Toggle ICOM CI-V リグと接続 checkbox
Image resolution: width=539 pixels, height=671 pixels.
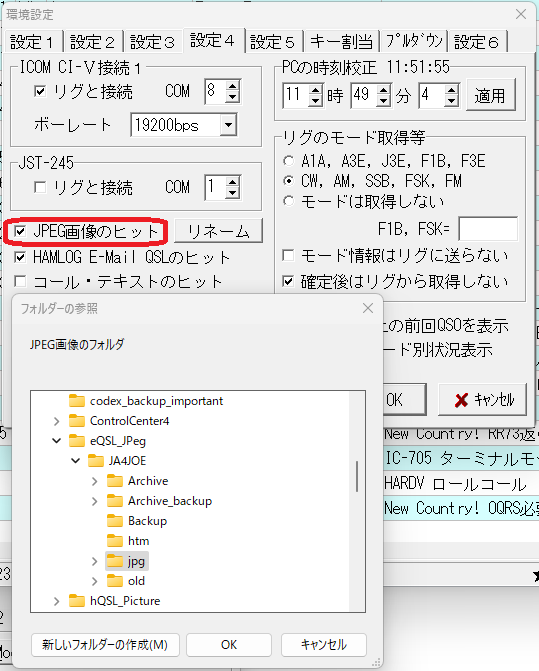pyautogui.click(x=40, y=91)
